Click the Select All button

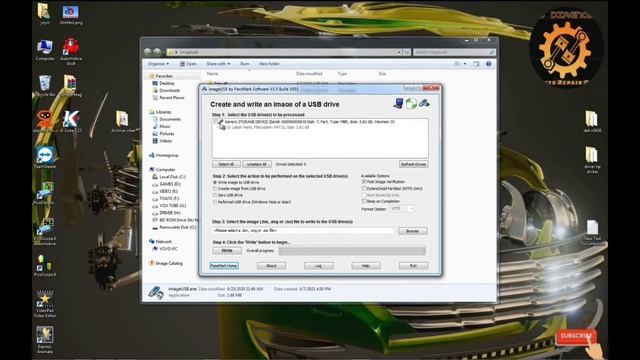coord(226,164)
